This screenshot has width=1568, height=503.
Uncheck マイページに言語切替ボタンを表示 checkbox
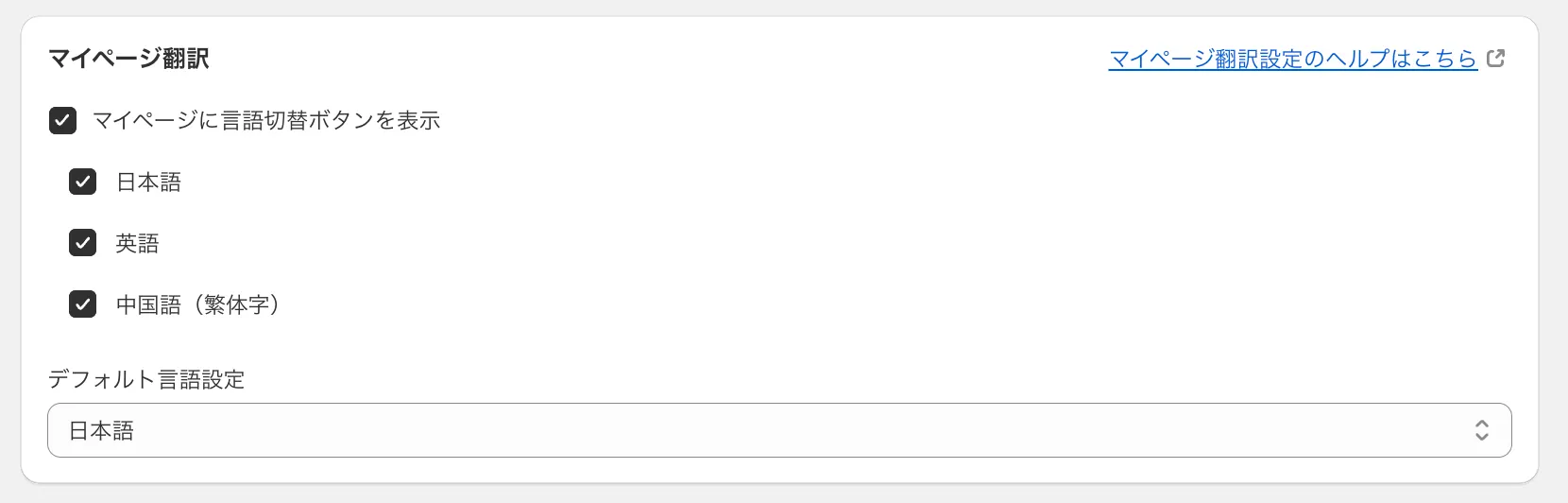coord(62,120)
